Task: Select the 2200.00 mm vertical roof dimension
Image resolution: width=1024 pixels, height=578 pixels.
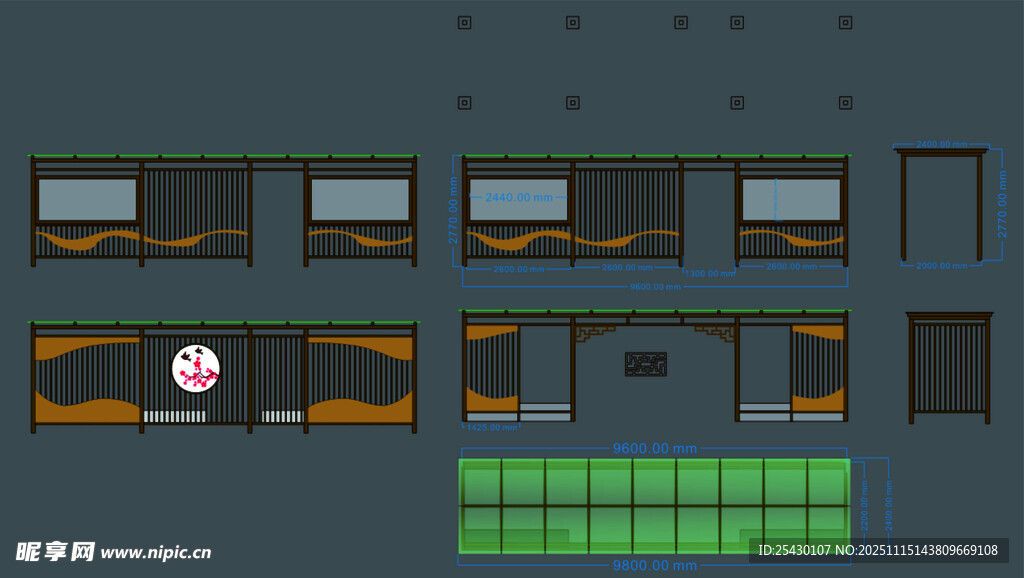Action: 865,505
